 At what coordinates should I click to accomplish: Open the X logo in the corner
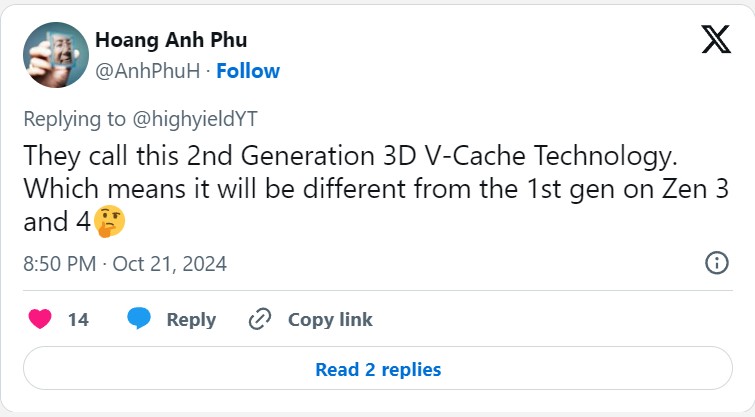point(716,39)
